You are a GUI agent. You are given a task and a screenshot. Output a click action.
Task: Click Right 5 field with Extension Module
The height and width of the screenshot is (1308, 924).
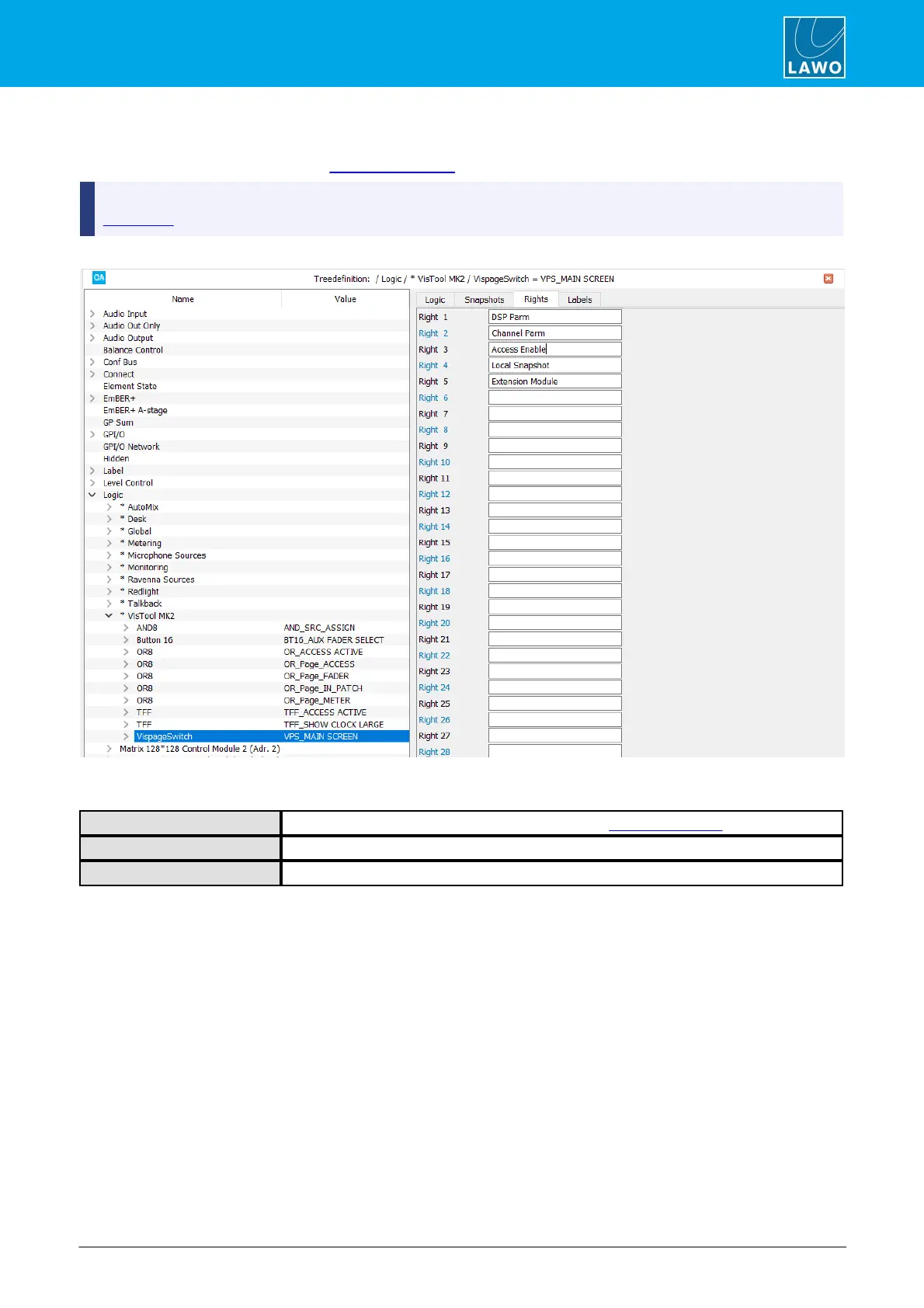[554, 381]
